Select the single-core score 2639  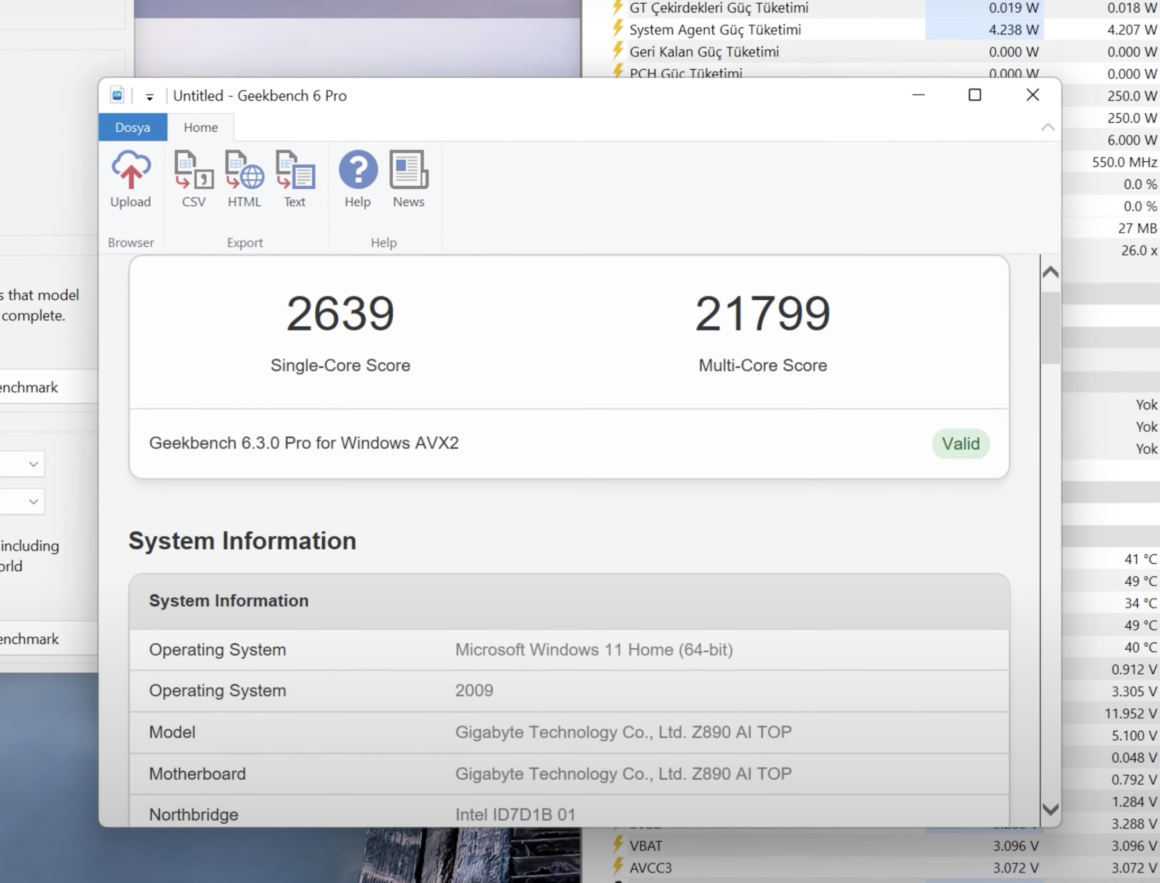tap(340, 314)
